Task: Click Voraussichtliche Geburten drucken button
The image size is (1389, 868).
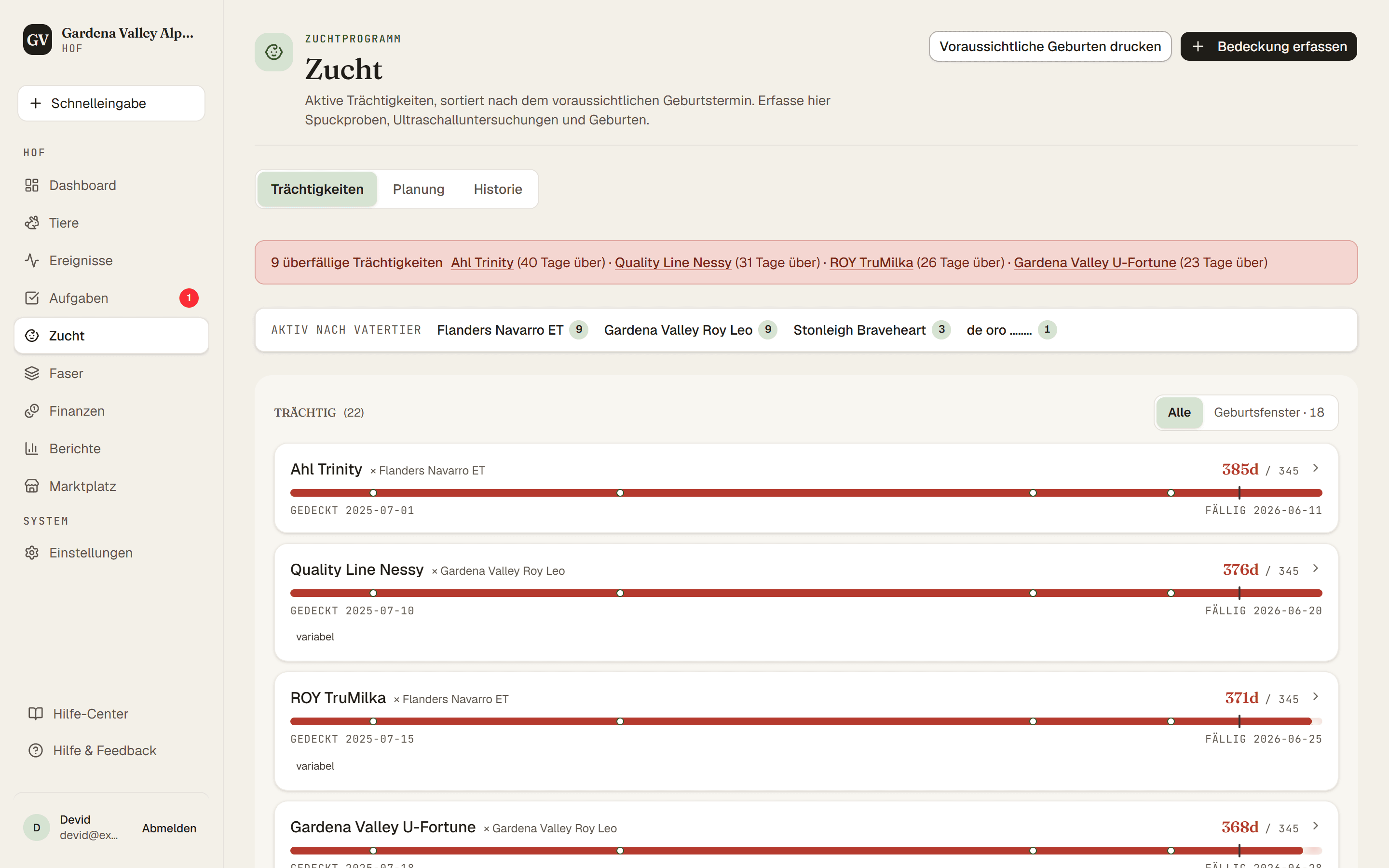Action: pos(1050,46)
